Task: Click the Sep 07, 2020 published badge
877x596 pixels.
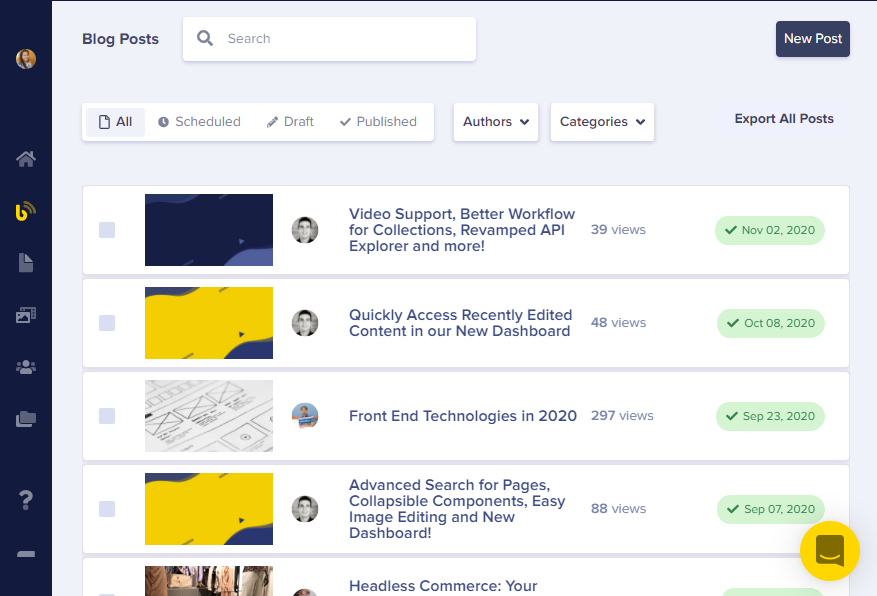Action: 771,509
